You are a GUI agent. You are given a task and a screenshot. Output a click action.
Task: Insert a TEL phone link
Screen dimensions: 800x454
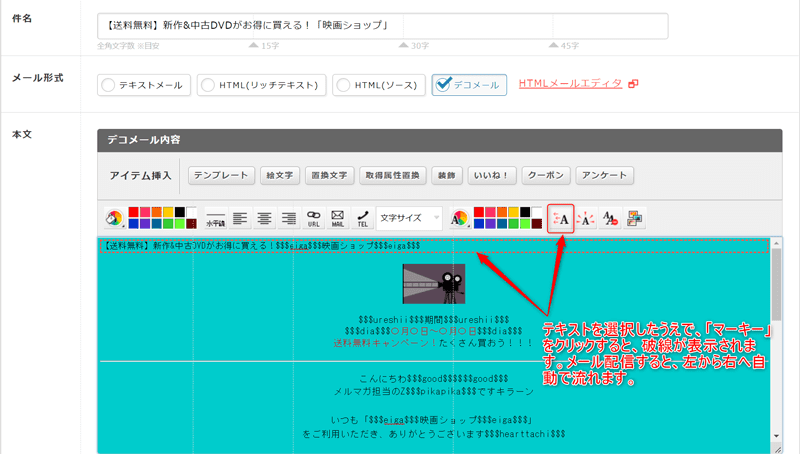coord(361,218)
